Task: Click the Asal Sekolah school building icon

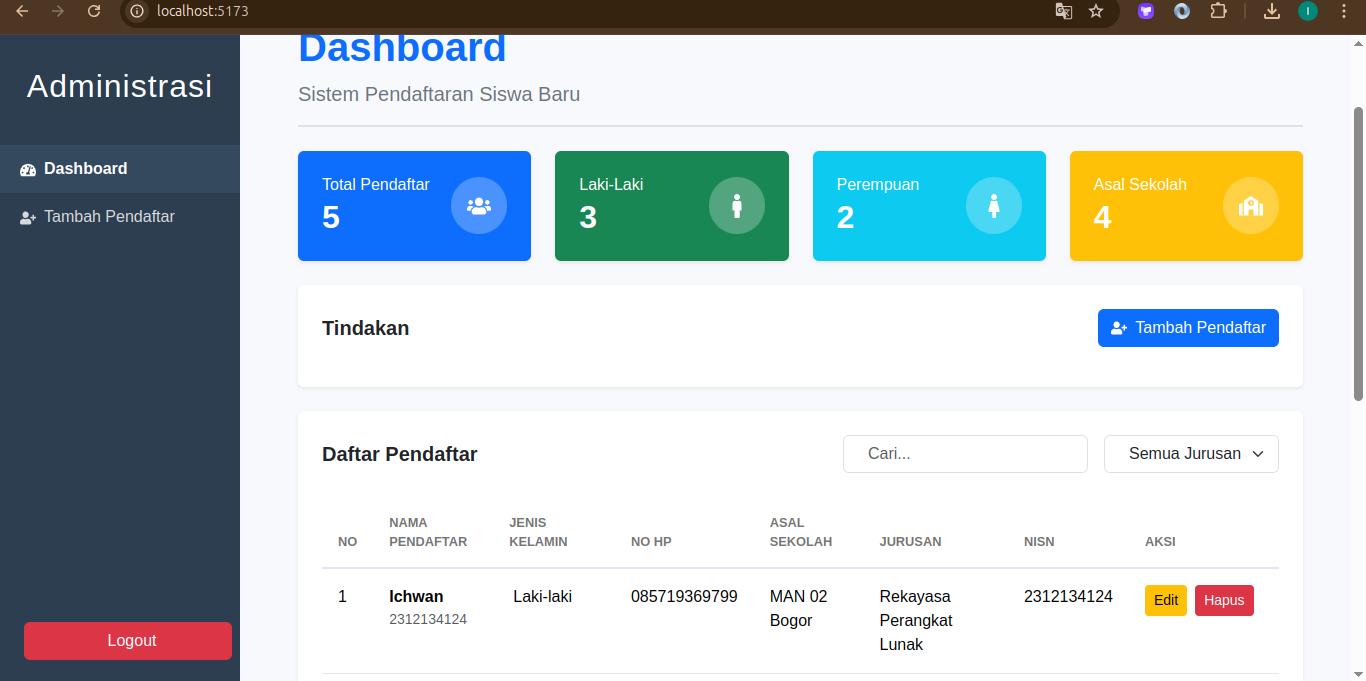Action: tap(1251, 205)
